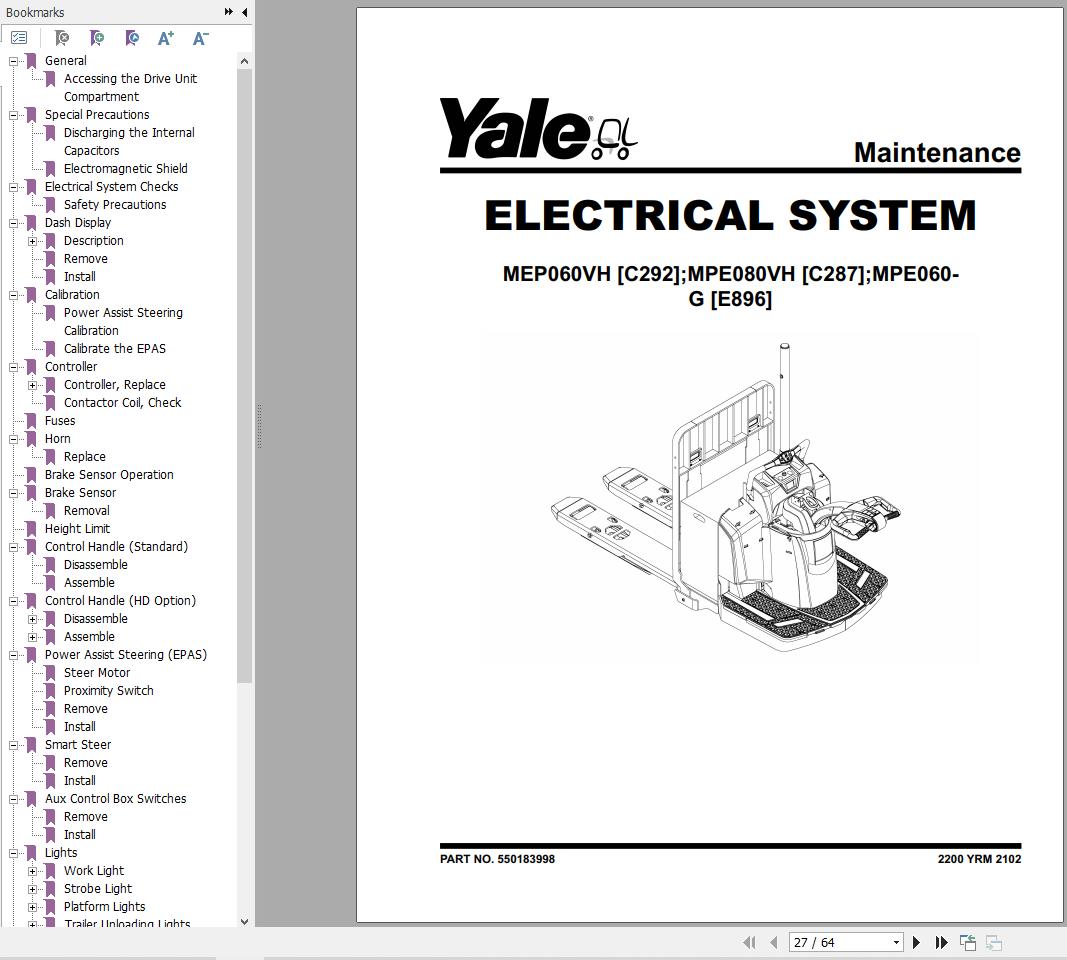Click the go-to-next-view icon
1067x960 pixels.
click(x=994, y=942)
